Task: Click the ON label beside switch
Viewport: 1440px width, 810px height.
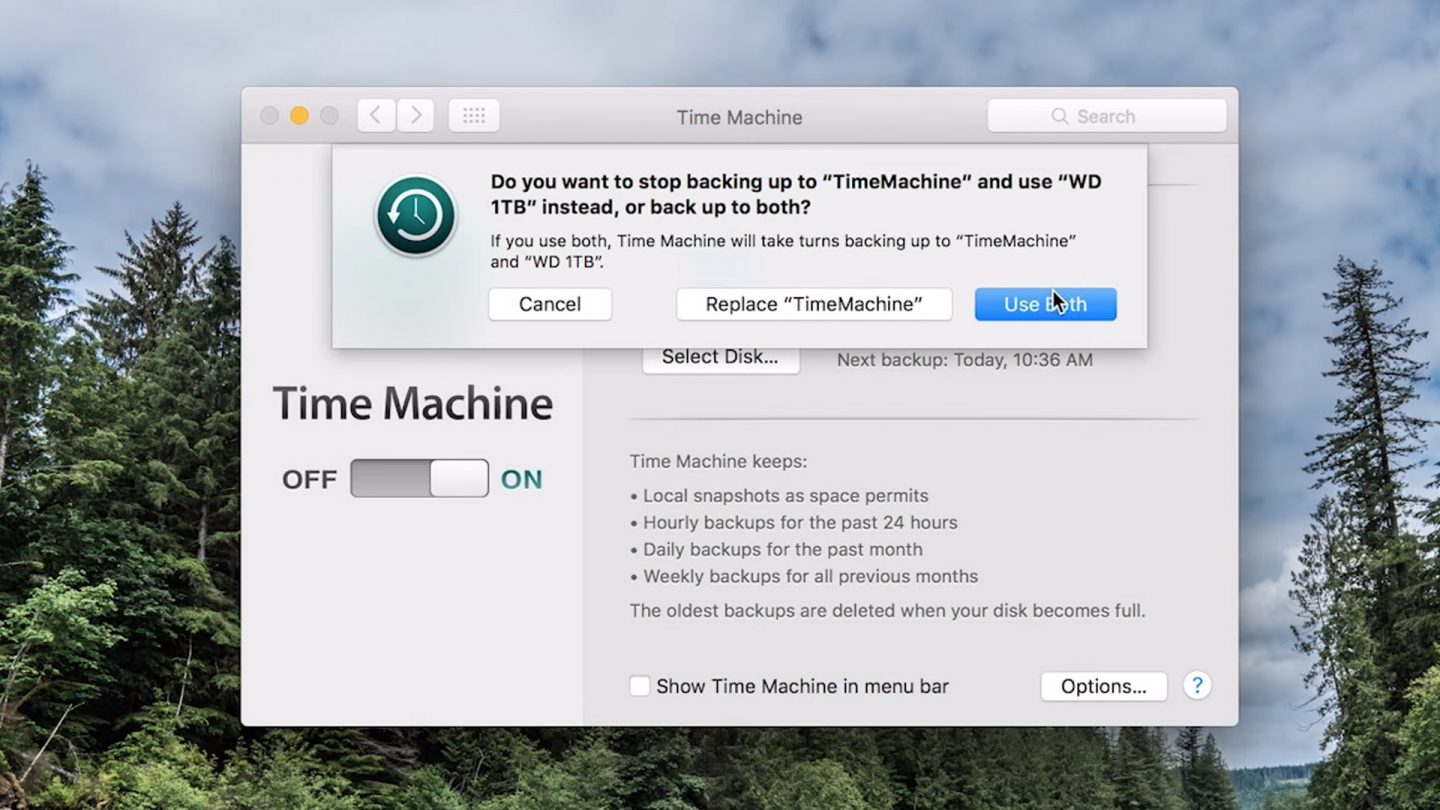Action: pyautogui.click(x=522, y=479)
